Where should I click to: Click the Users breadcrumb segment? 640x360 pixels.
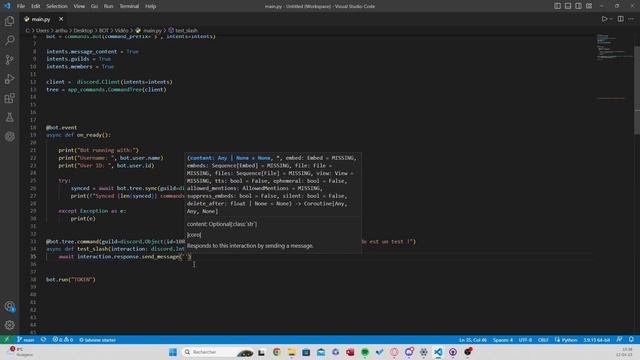click(x=42, y=31)
